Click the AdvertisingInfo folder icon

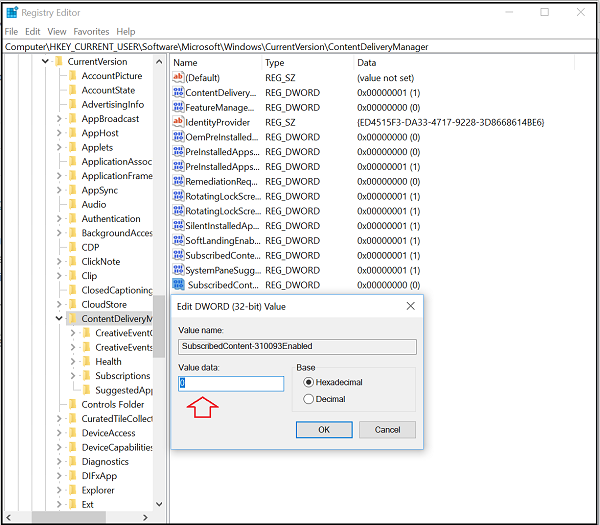[73, 104]
